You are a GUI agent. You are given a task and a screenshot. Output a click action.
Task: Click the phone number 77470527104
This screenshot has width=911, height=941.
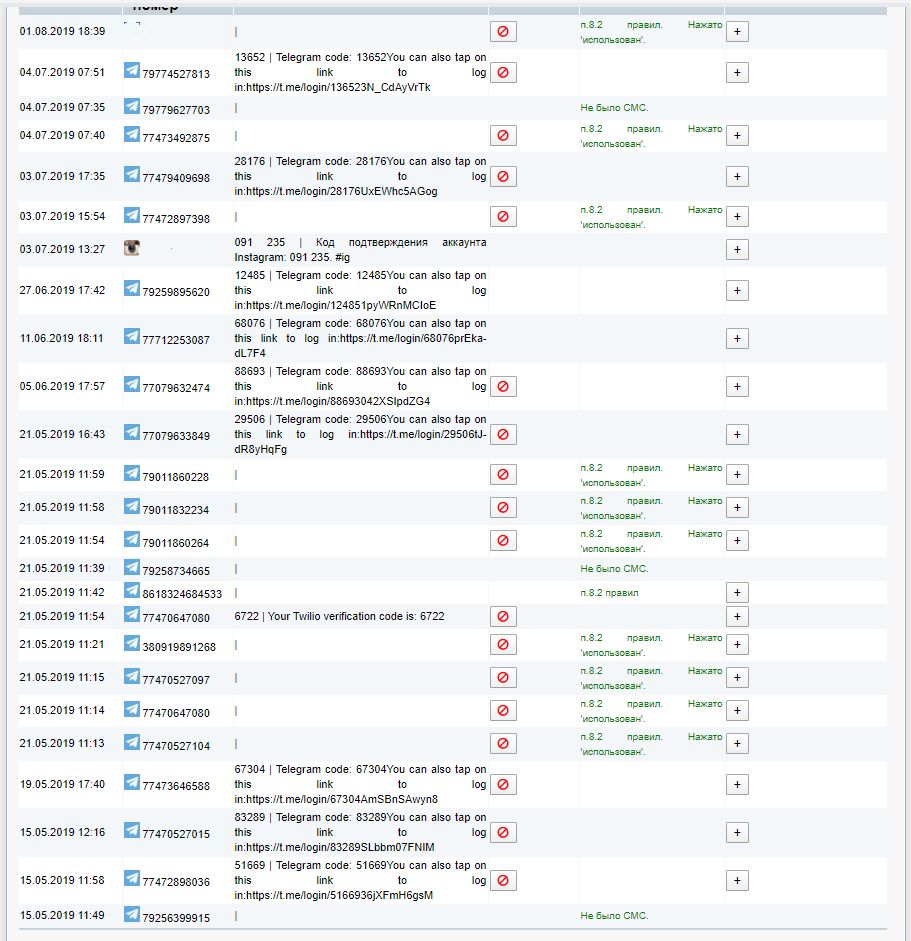point(176,746)
